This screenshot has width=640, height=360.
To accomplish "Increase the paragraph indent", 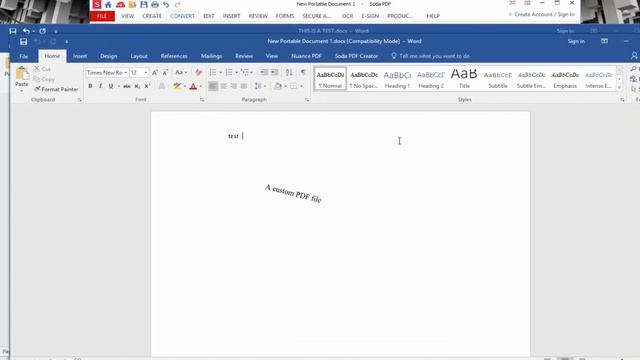I will pos(274,72).
